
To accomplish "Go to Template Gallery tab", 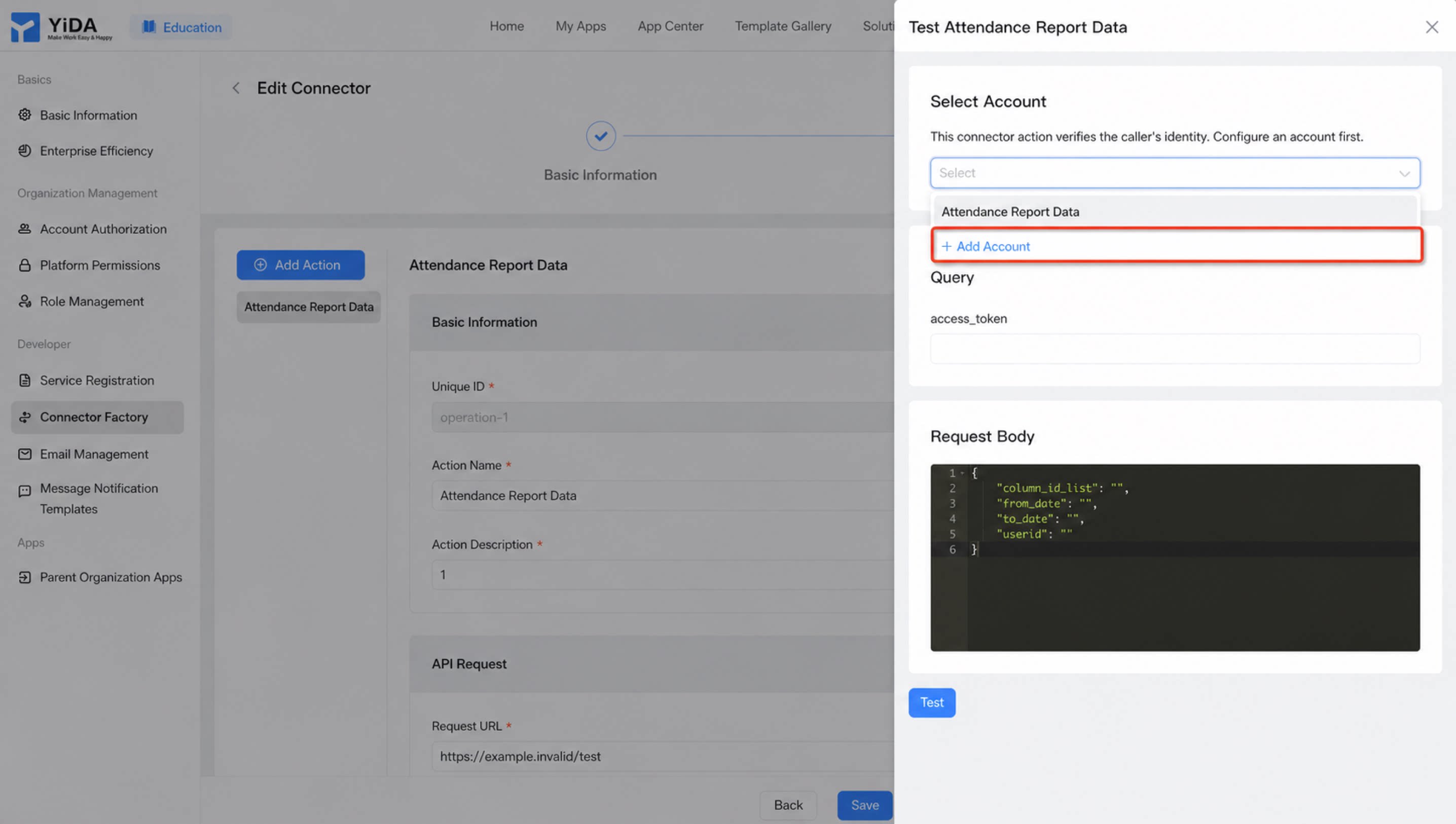I will tap(783, 26).
